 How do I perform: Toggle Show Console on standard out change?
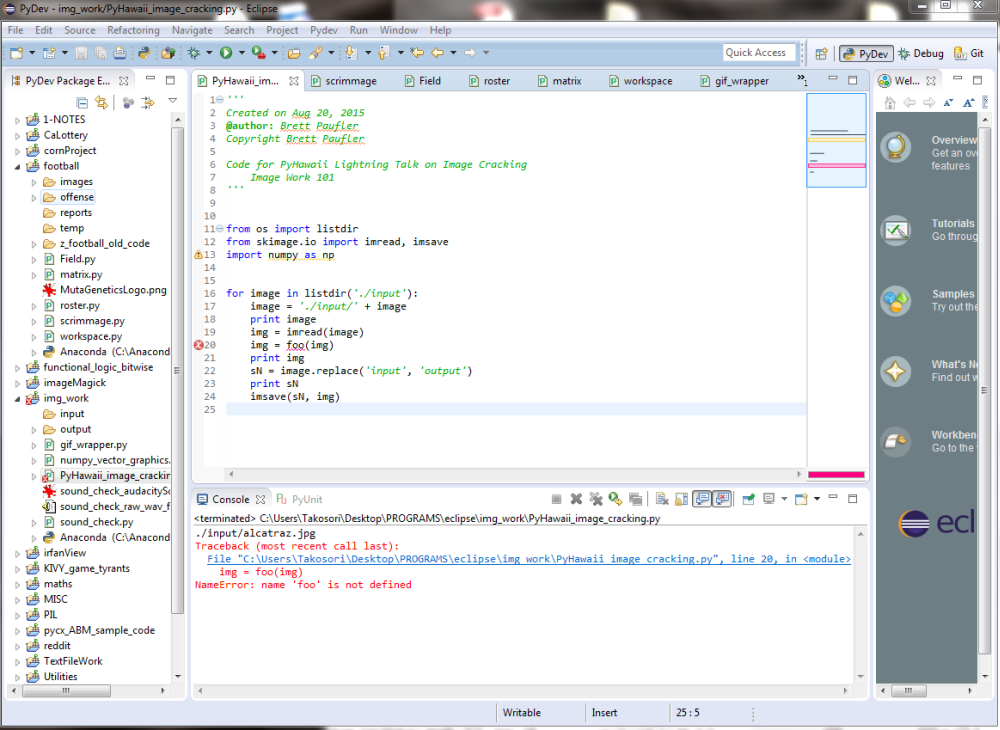(x=702, y=499)
